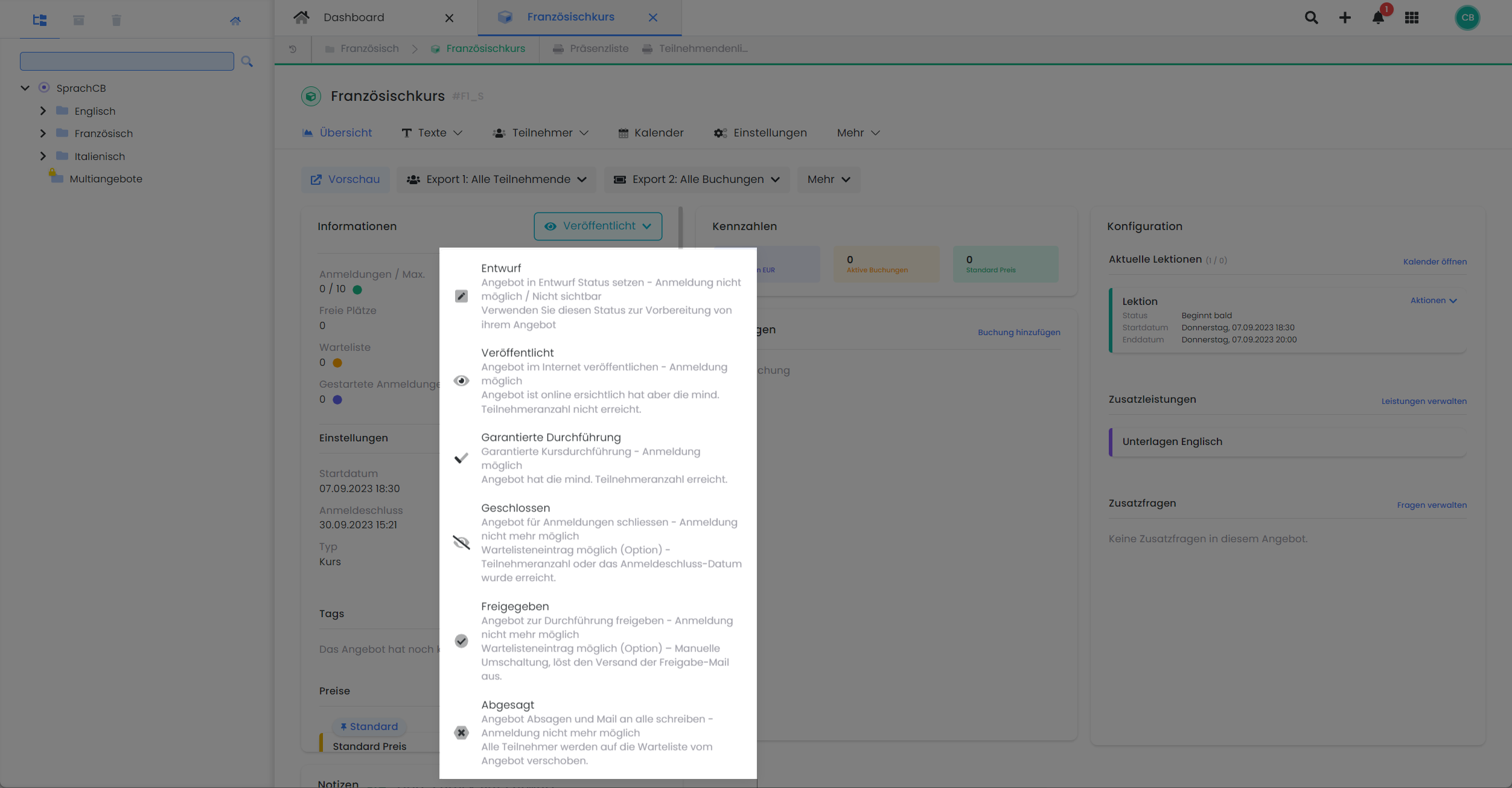Open the app grid icon in top bar

tap(1412, 18)
